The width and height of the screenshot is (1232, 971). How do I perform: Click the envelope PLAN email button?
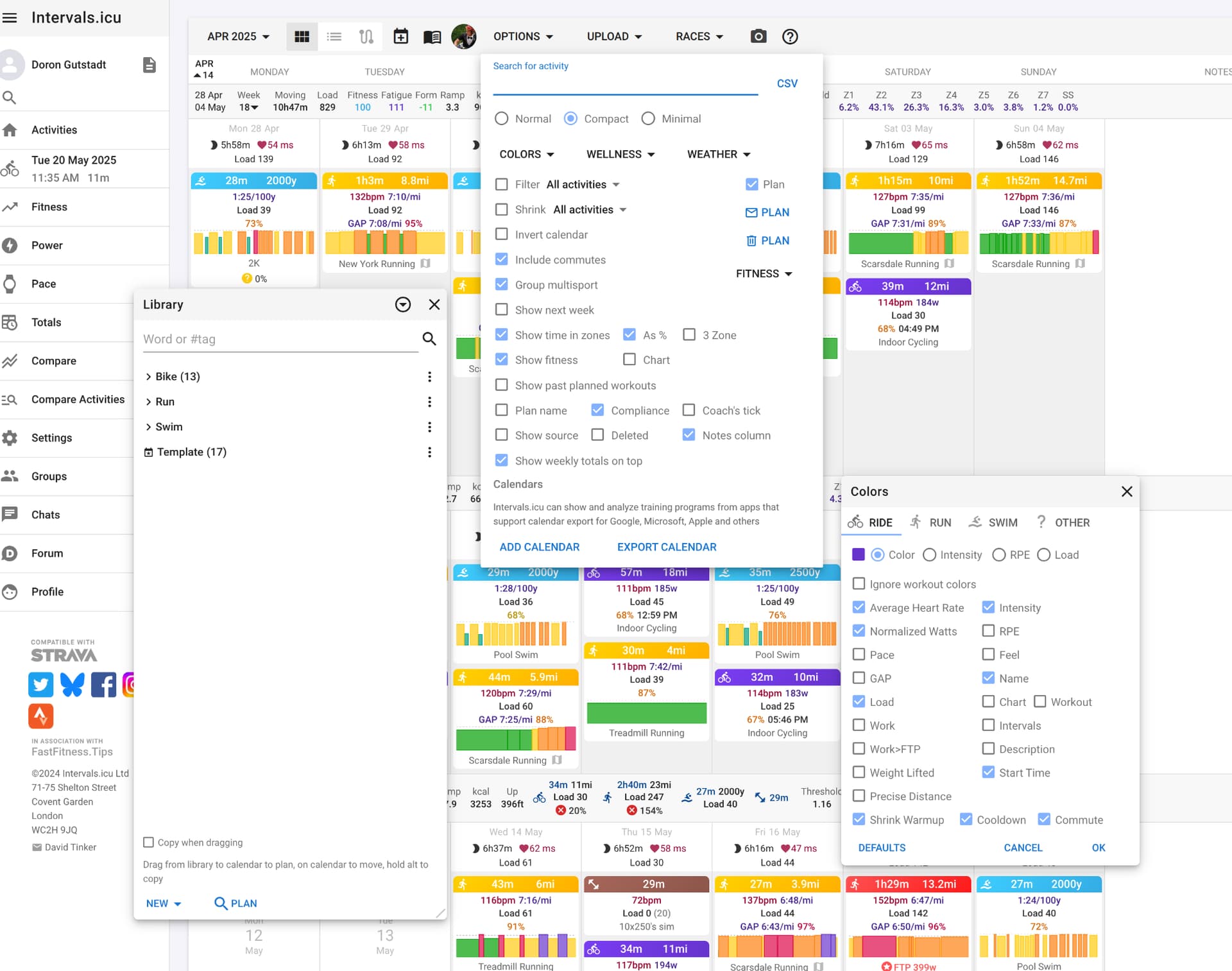point(767,212)
